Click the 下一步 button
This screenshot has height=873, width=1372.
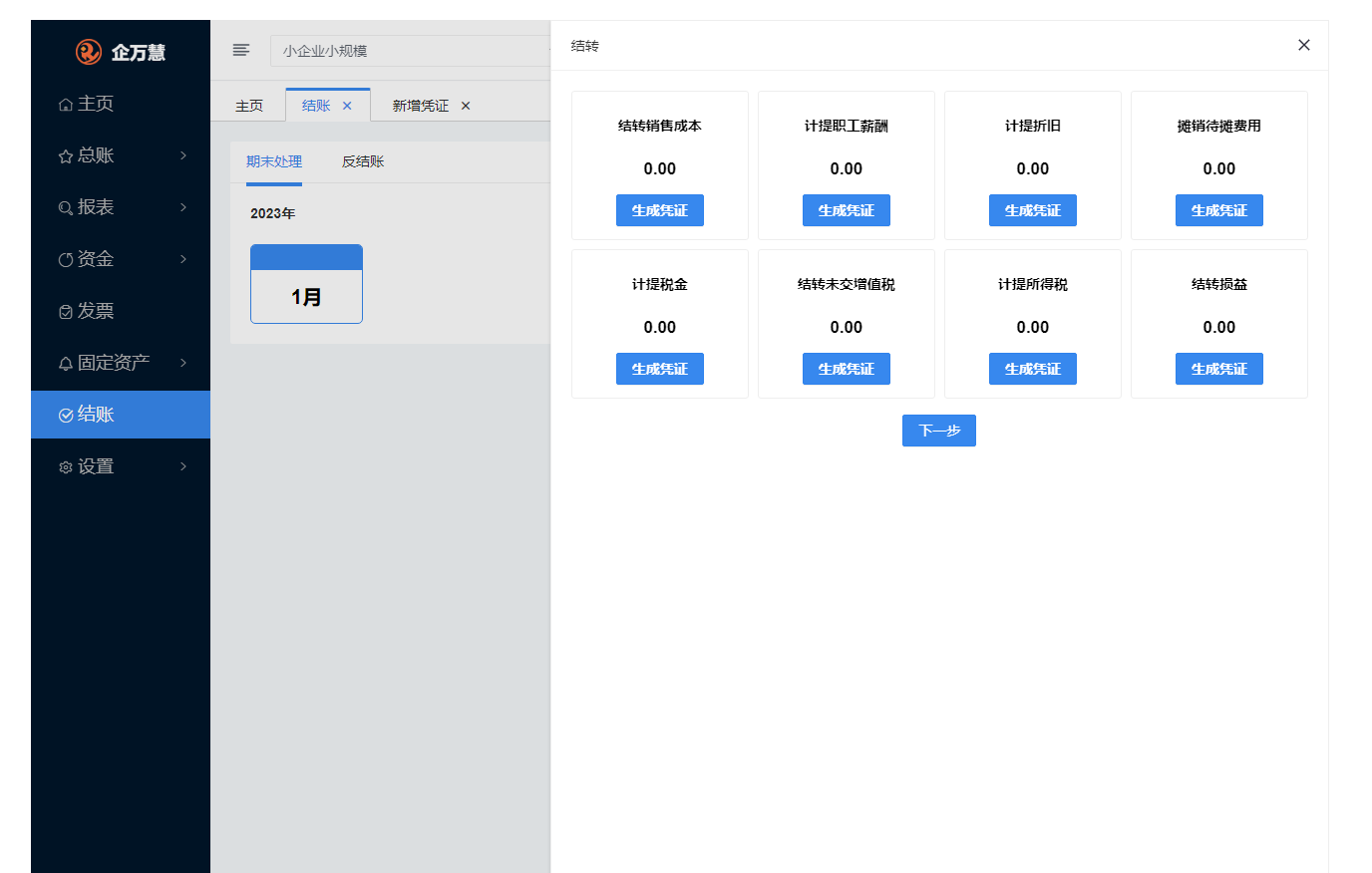[x=938, y=431]
